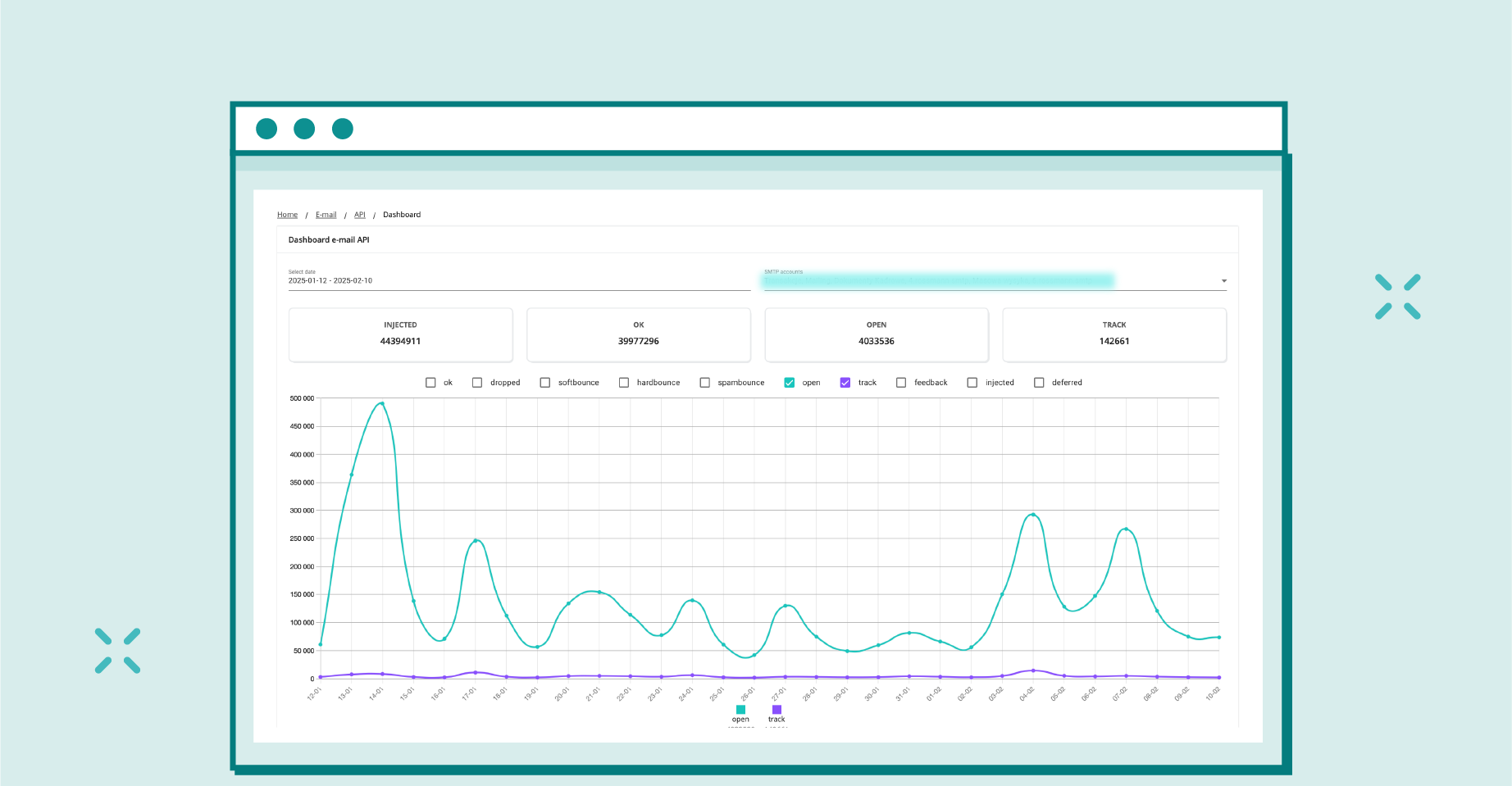This screenshot has width=1512, height=786.
Task: Click the teal "open" legend swatch
Action: click(740, 708)
